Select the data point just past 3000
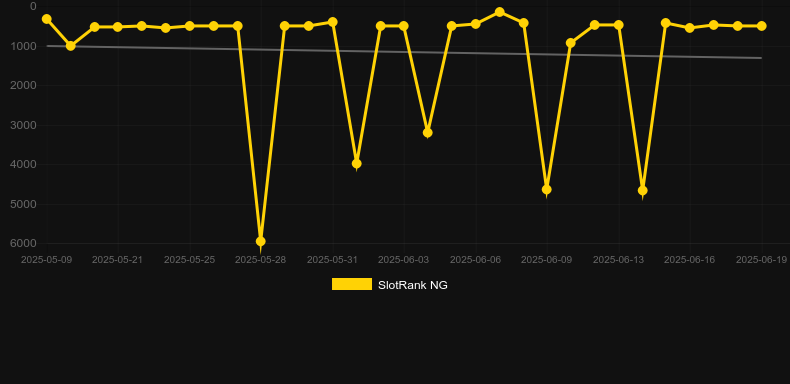 point(427,133)
